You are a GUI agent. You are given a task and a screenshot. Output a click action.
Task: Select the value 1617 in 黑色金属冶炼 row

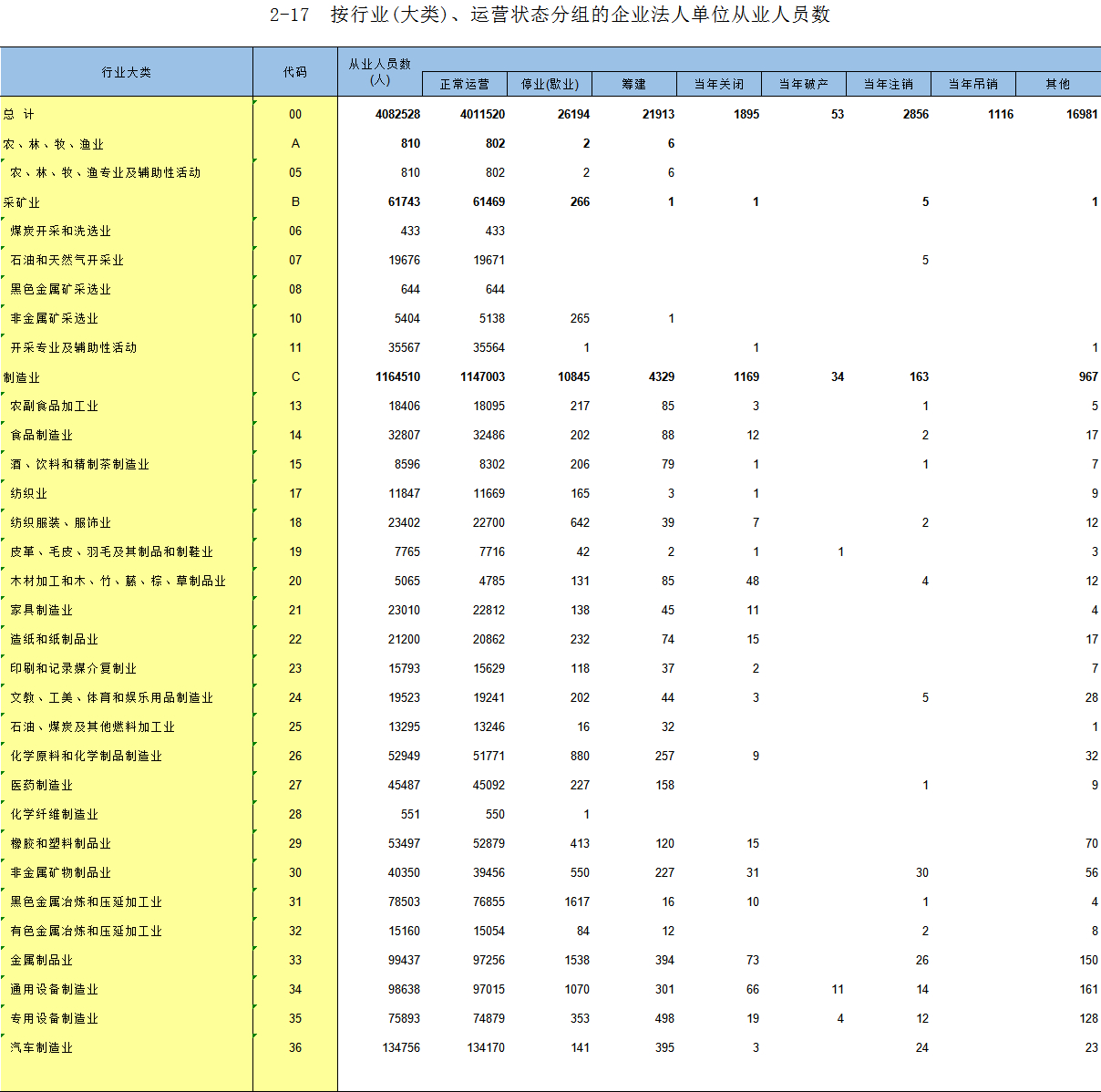pos(577,901)
